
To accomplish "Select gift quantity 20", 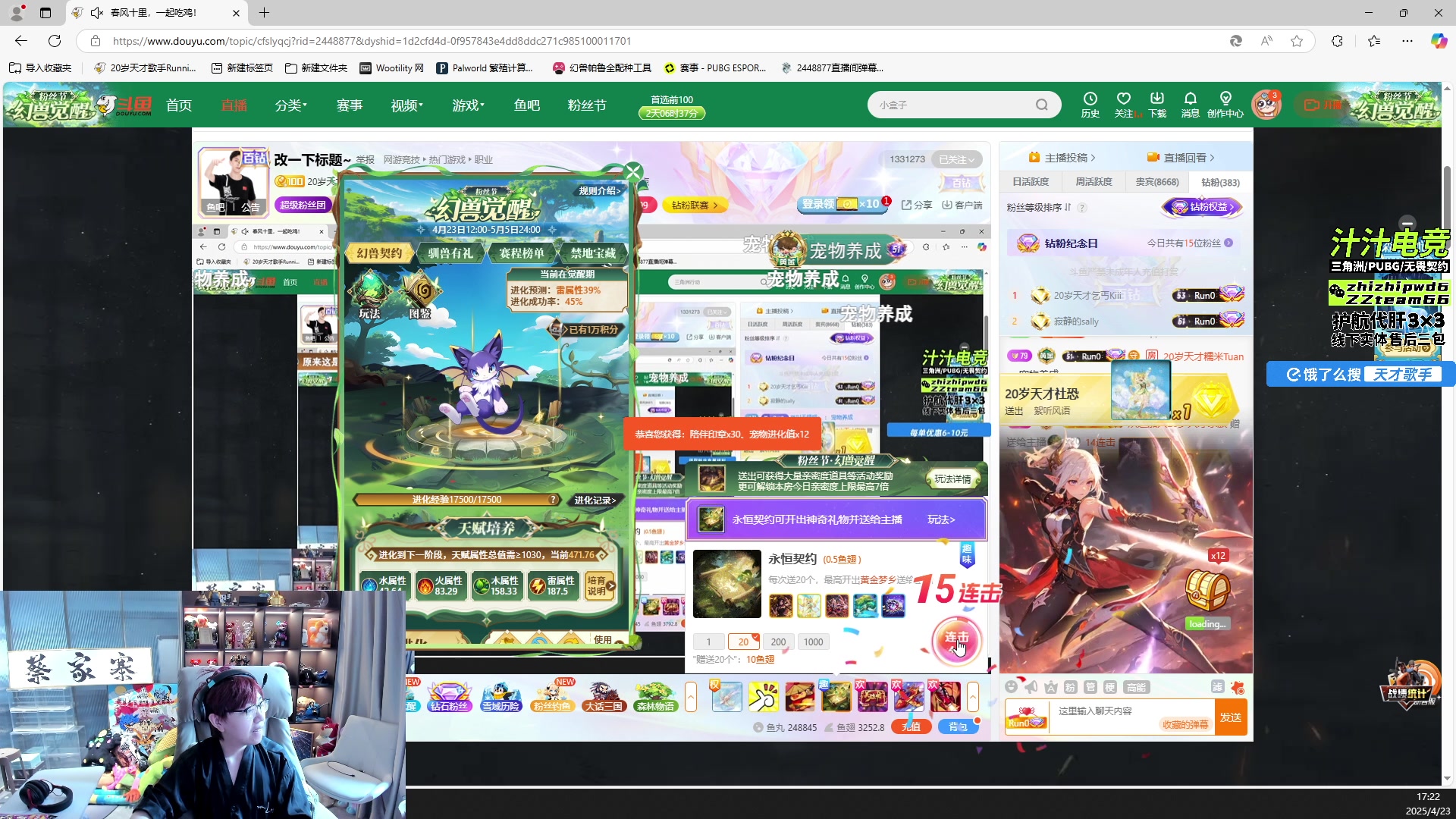I will click(x=743, y=642).
